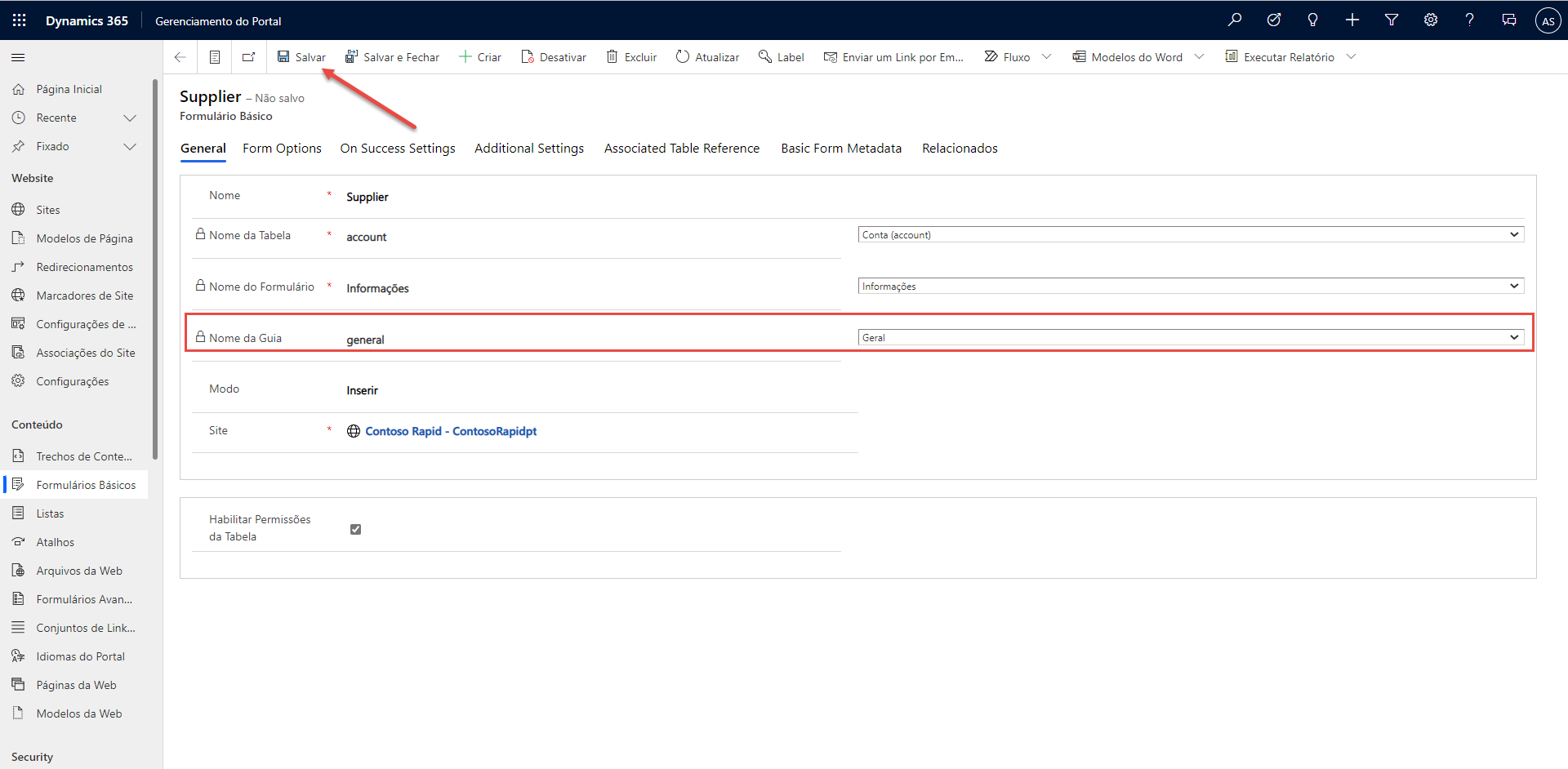Click Enviar um Link por Email
1568x769 pixels.
point(893,57)
